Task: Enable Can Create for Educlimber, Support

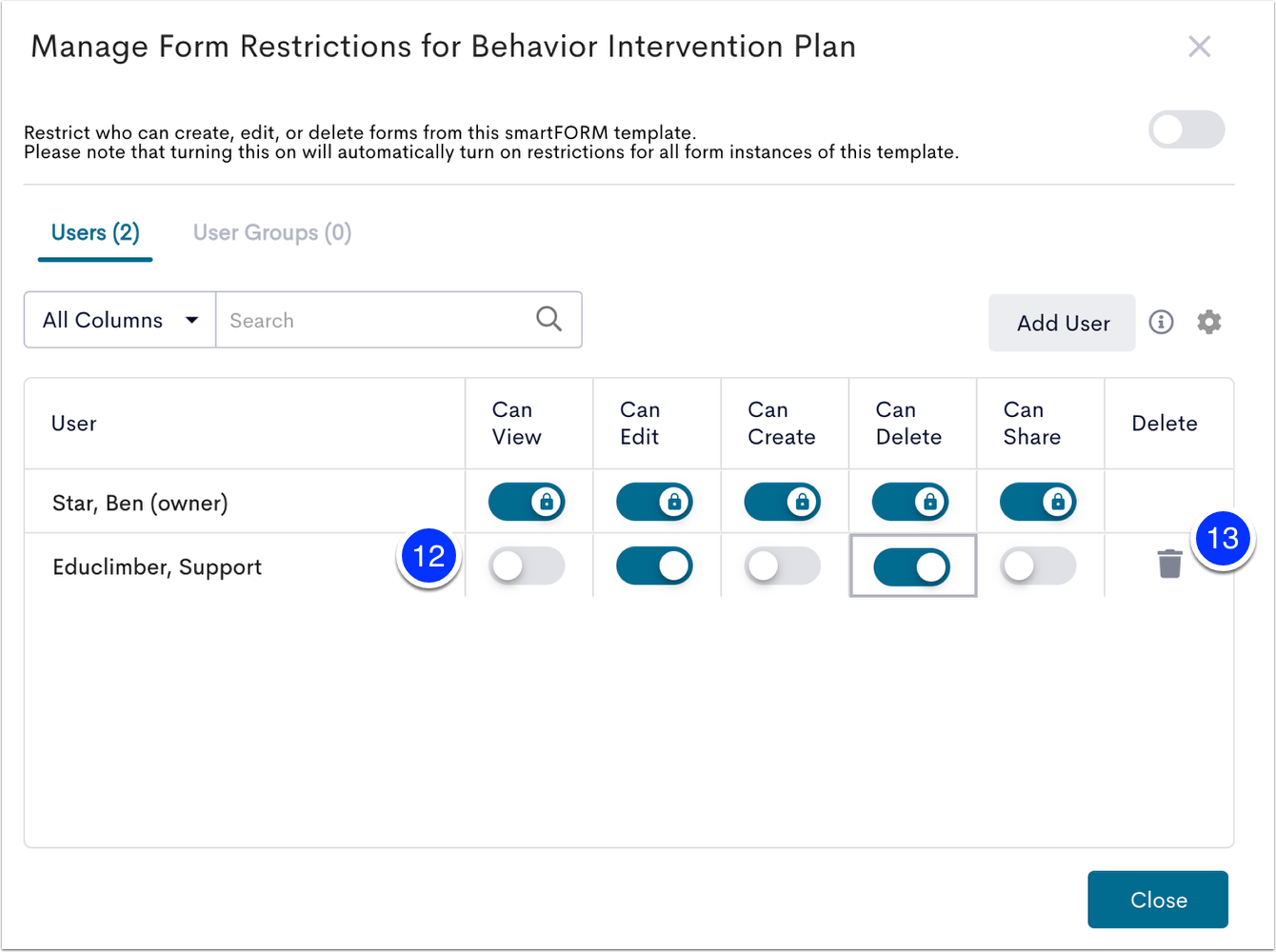Action: (782, 565)
